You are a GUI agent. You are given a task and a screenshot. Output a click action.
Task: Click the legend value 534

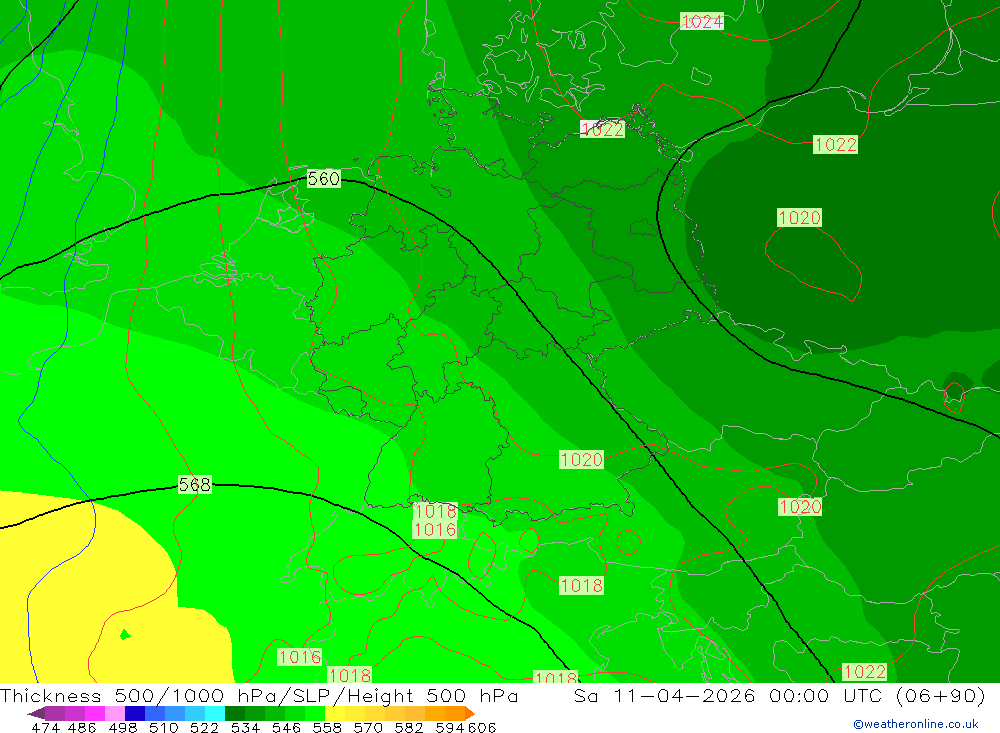245,727
